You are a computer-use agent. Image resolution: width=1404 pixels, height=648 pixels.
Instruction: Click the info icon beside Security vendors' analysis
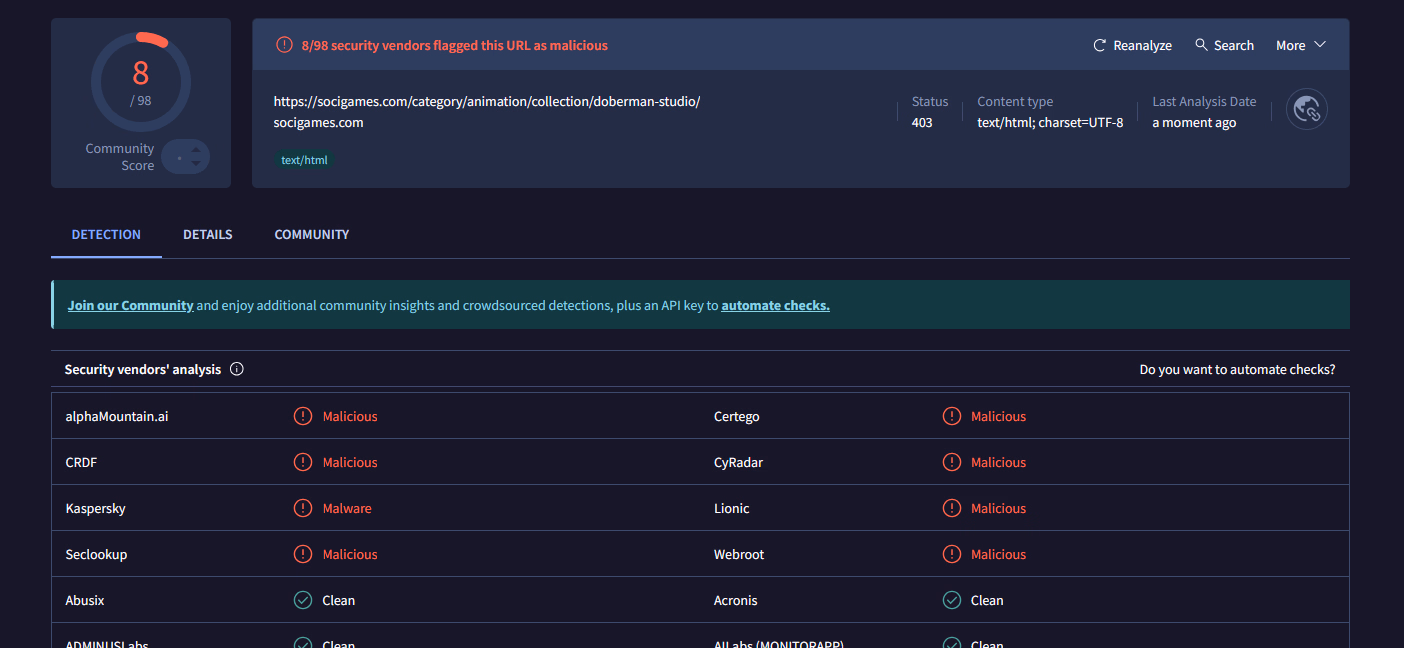point(237,369)
